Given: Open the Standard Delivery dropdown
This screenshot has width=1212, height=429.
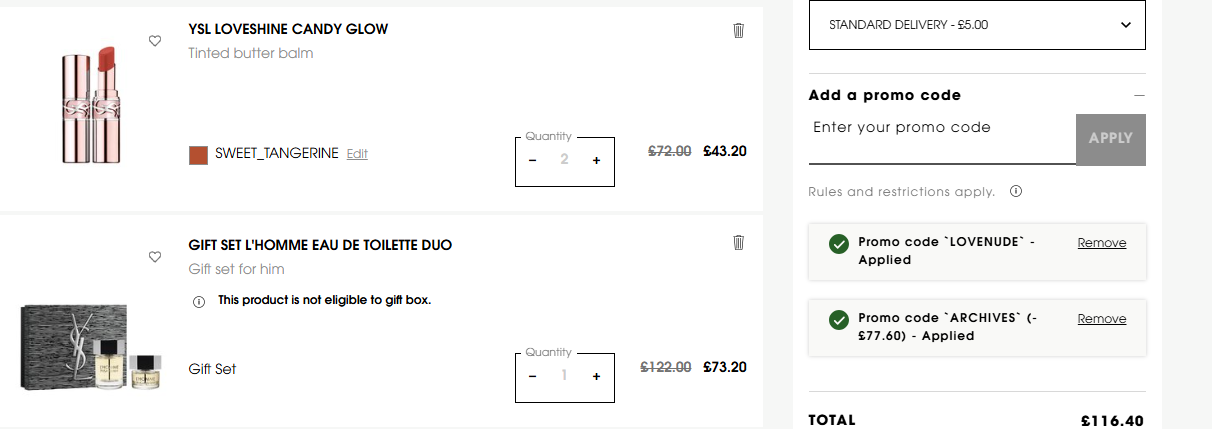Looking at the screenshot, I should point(976,25).
